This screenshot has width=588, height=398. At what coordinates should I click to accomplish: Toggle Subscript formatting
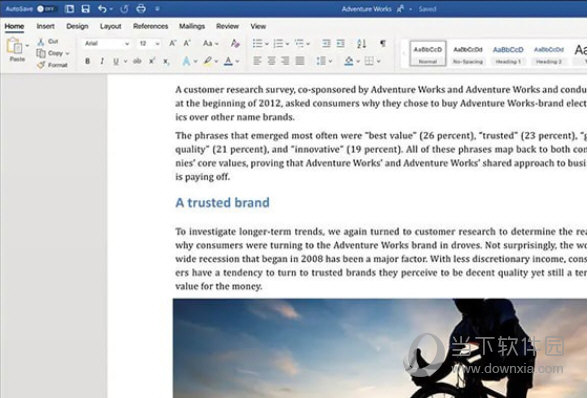point(166,61)
